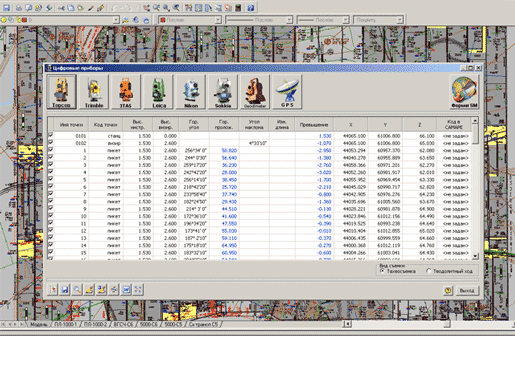This screenshot has height=386, width=515.
Task: Click the last icon in dialog bottom toolbar
Action: (x=138, y=290)
